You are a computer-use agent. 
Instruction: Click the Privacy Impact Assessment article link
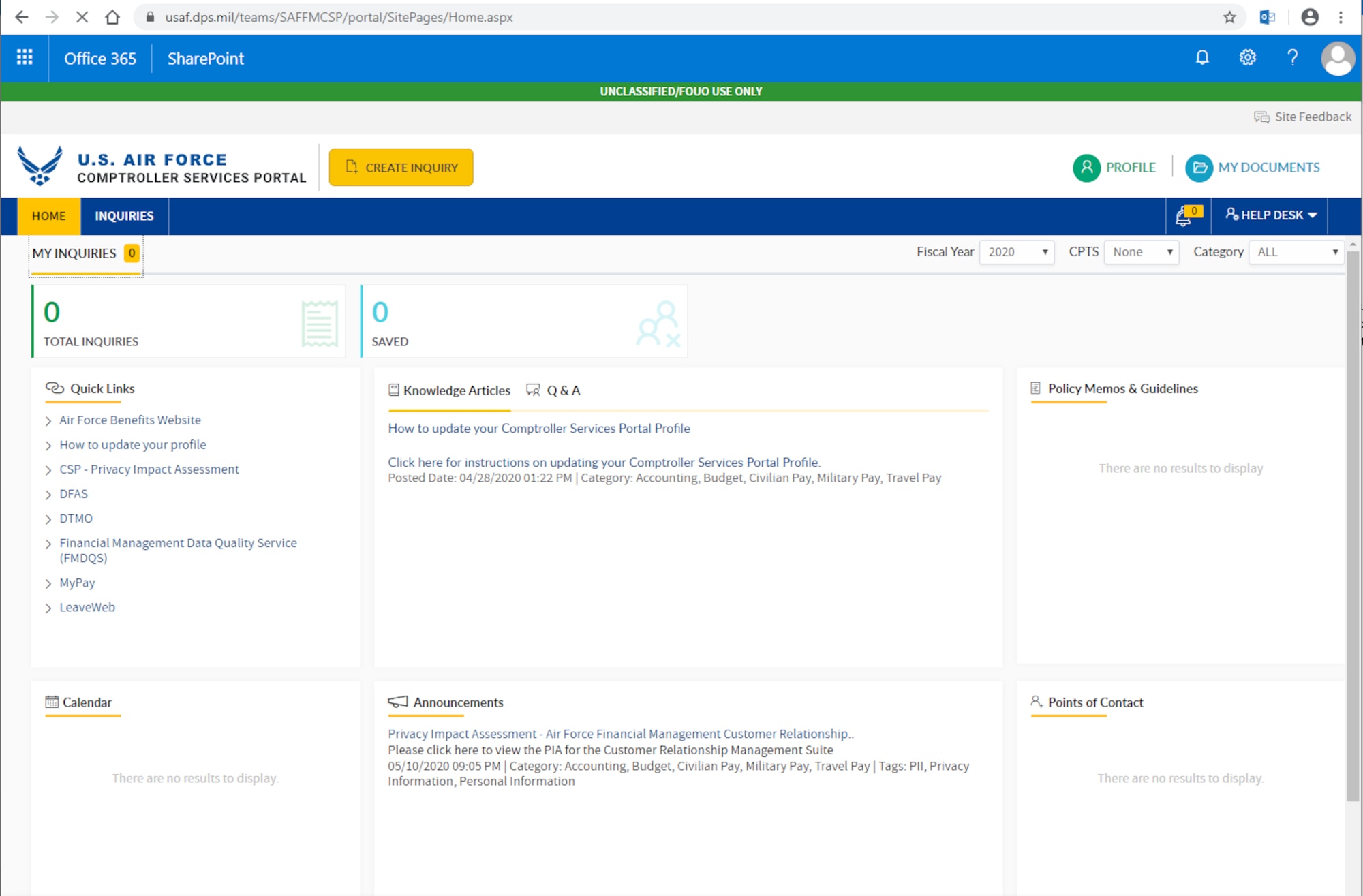point(621,733)
